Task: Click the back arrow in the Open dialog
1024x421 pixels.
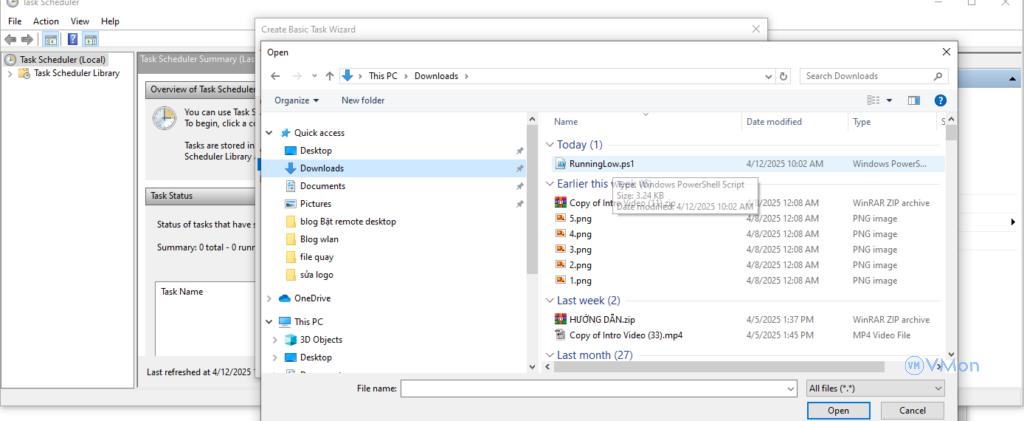Action: click(276, 76)
